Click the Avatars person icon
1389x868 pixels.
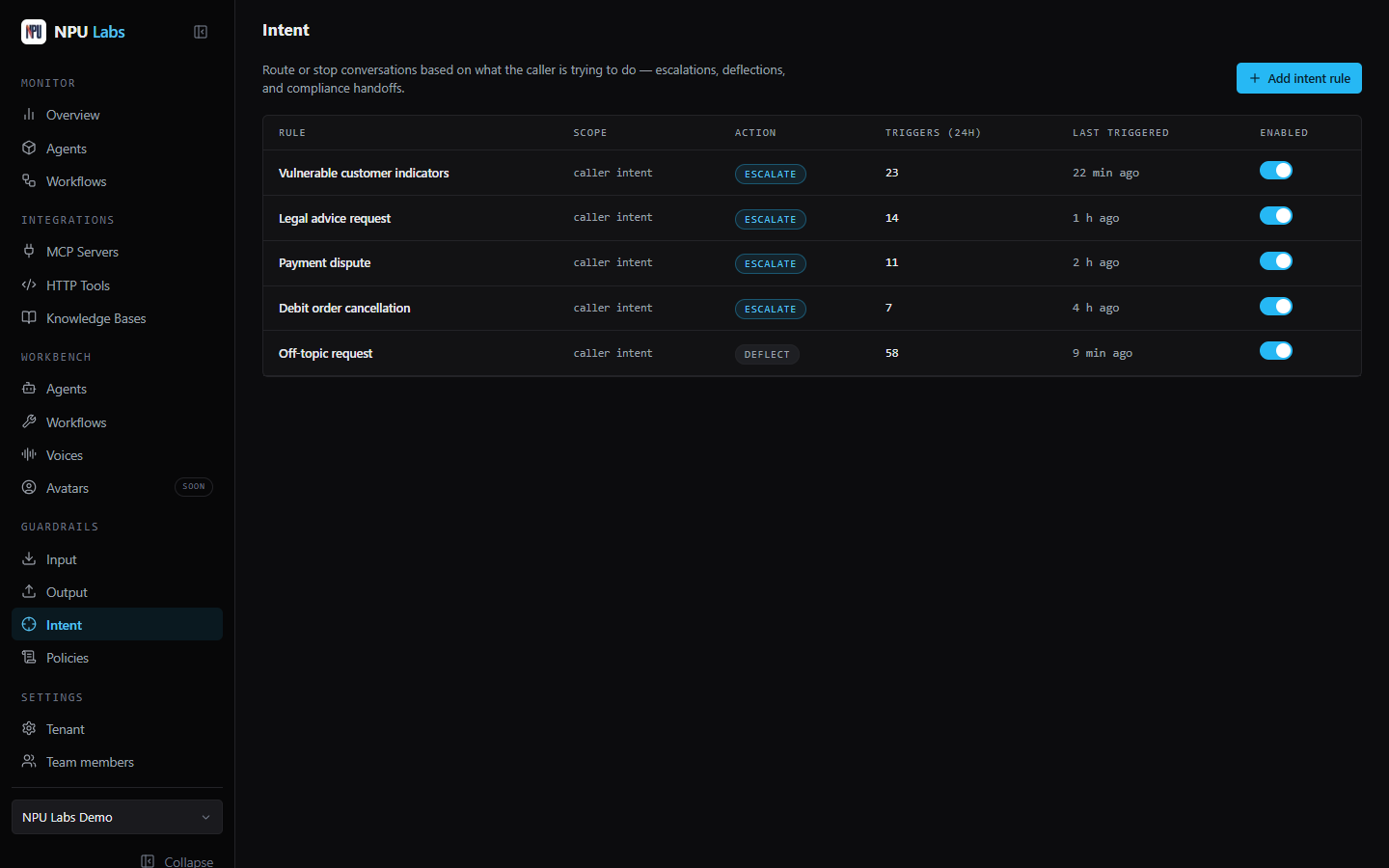pyautogui.click(x=29, y=487)
